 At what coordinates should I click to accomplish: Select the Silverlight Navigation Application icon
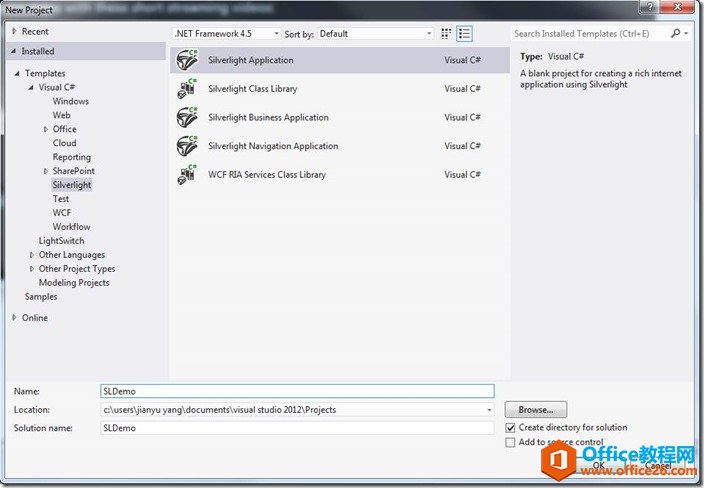click(187, 146)
